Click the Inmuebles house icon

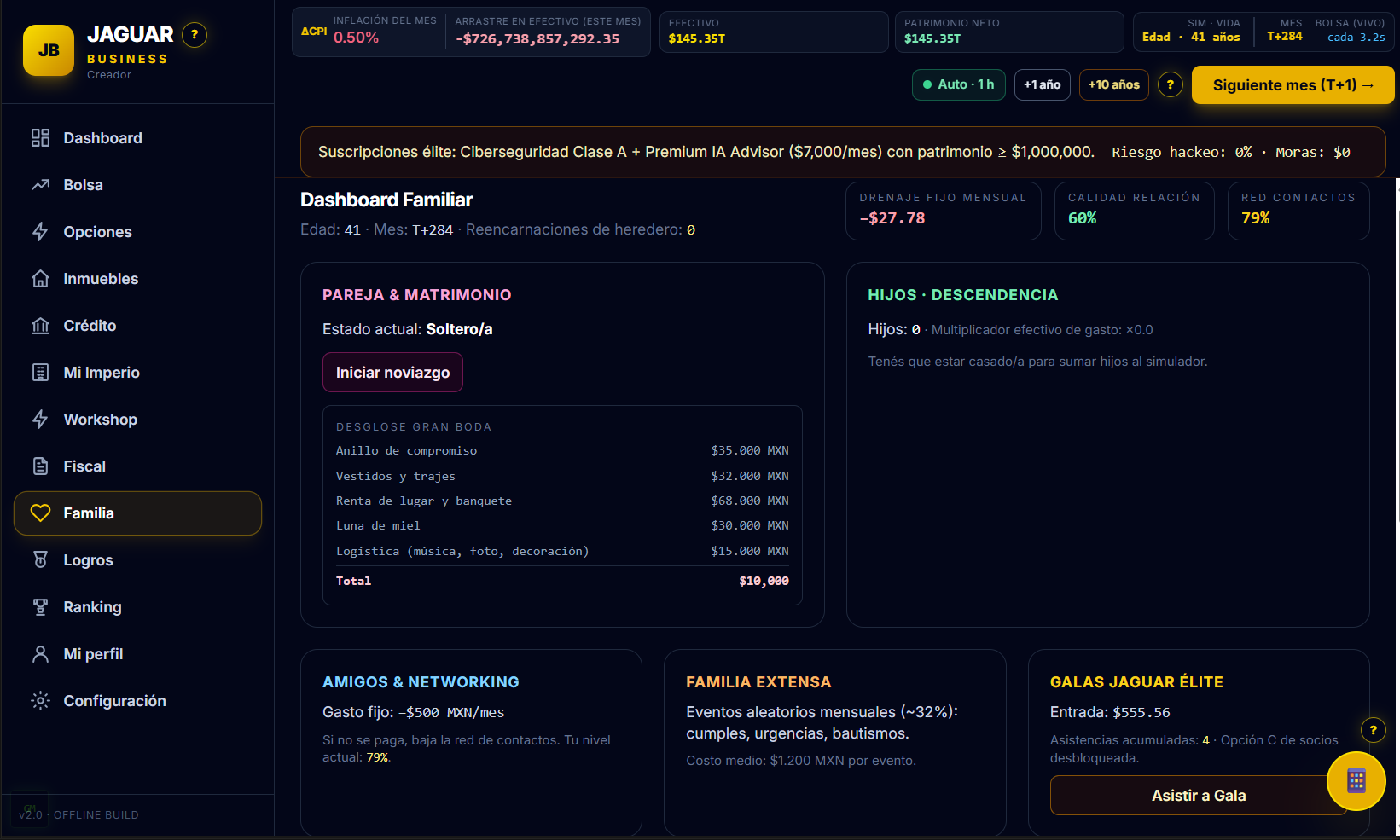point(40,279)
